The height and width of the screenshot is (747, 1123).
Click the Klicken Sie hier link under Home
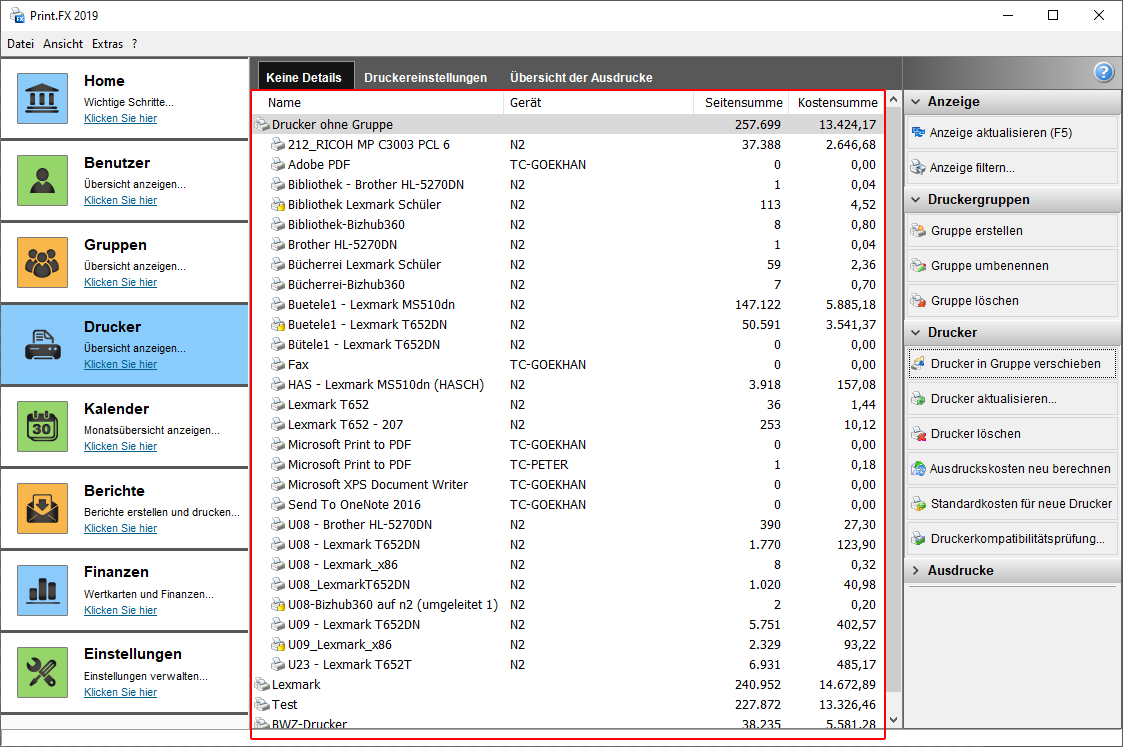click(x=120, y=118)
